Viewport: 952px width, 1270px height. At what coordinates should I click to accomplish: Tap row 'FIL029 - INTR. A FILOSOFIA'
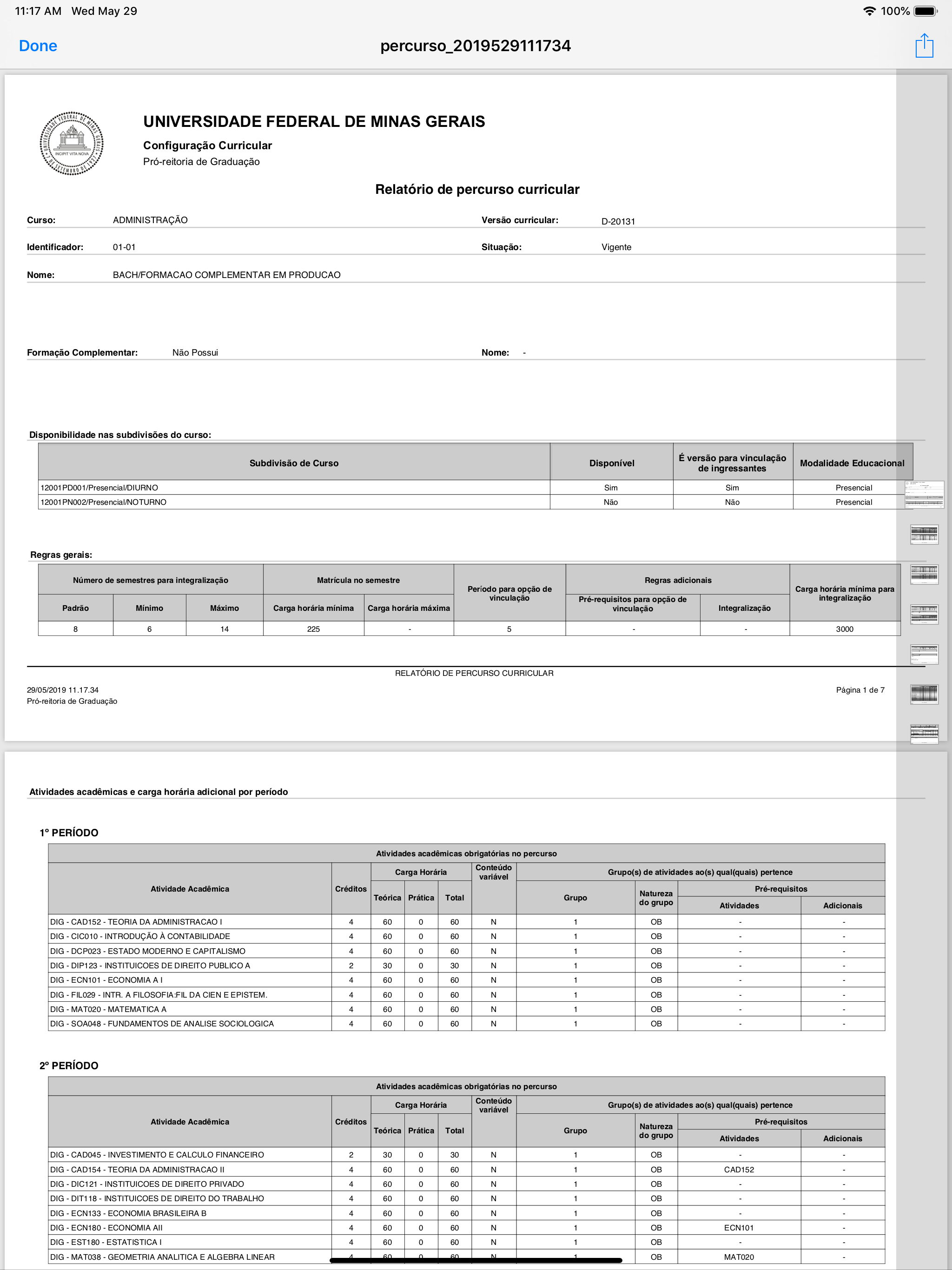(466, 994)
